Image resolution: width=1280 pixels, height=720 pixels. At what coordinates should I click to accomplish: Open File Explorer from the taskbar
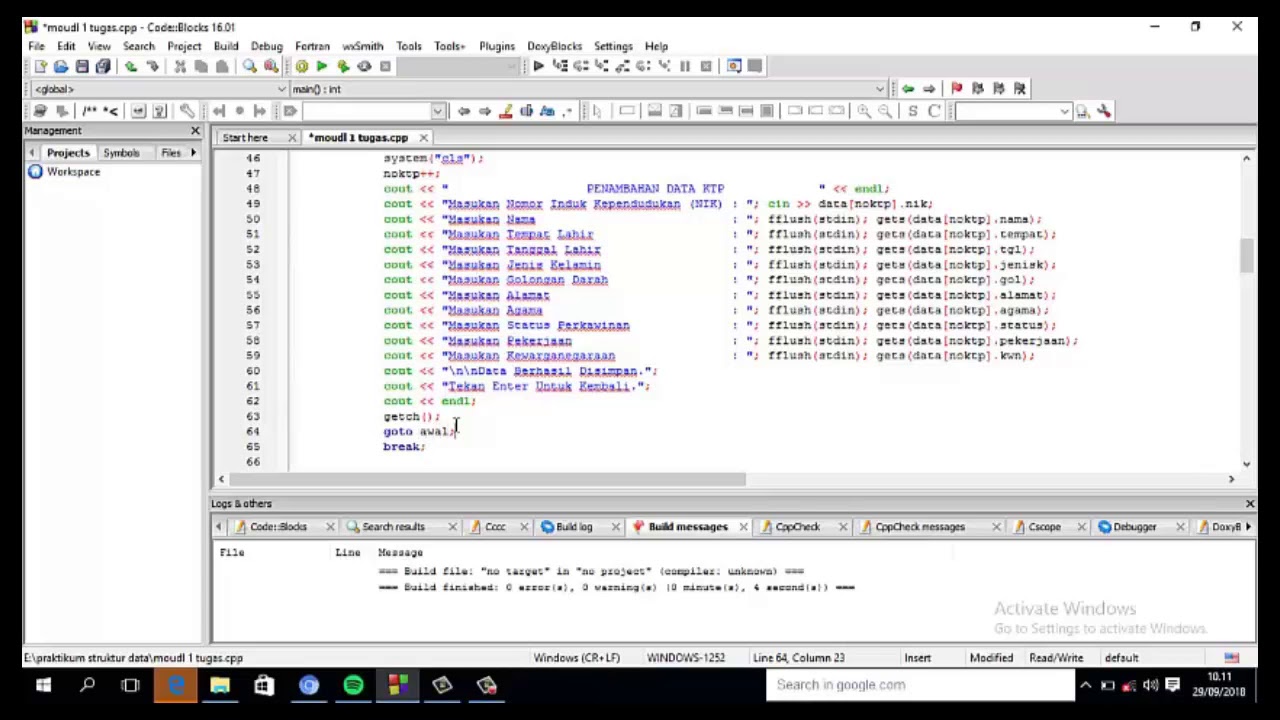click(219, 685)
